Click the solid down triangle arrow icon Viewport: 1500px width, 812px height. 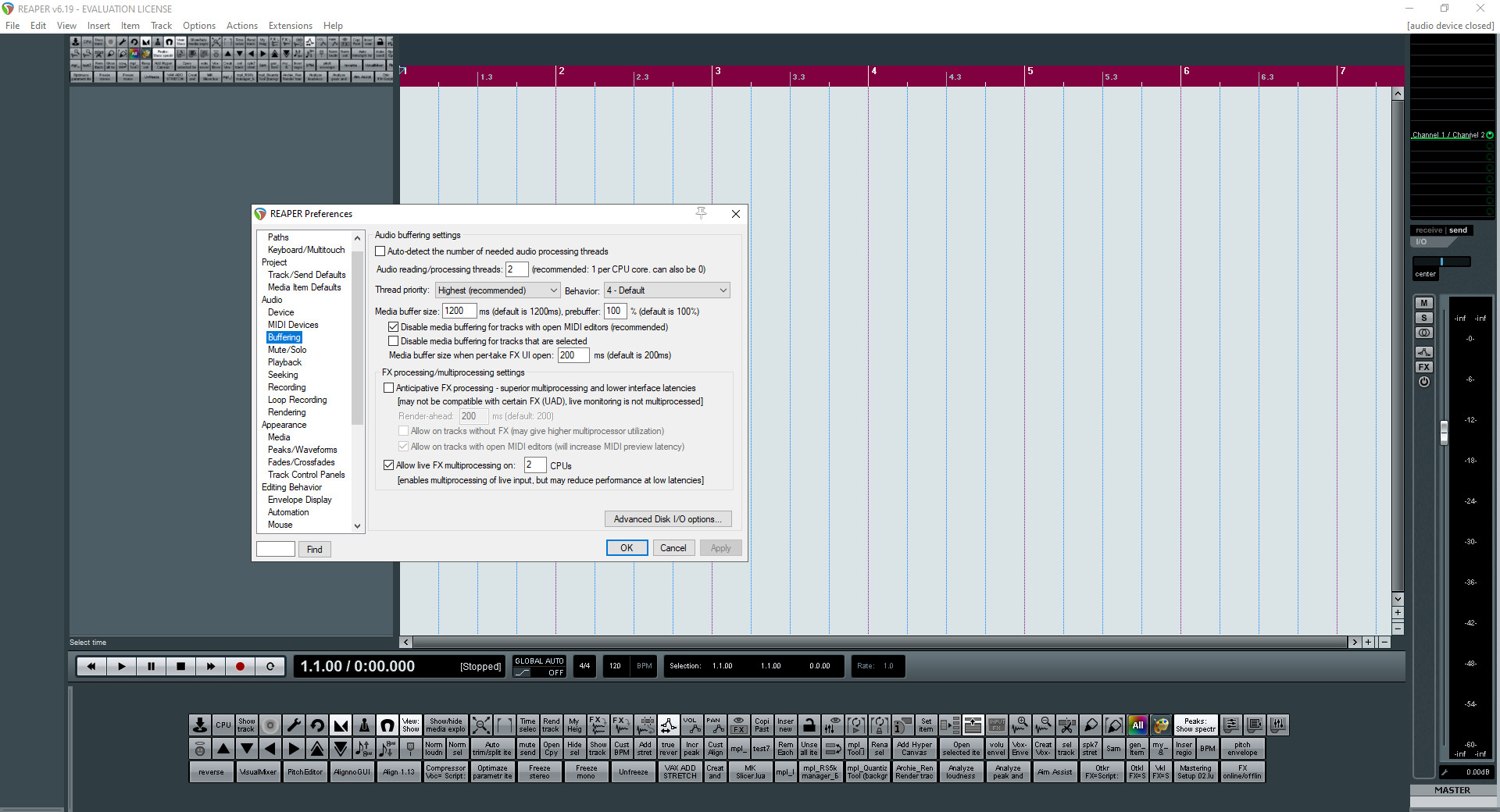247,749
